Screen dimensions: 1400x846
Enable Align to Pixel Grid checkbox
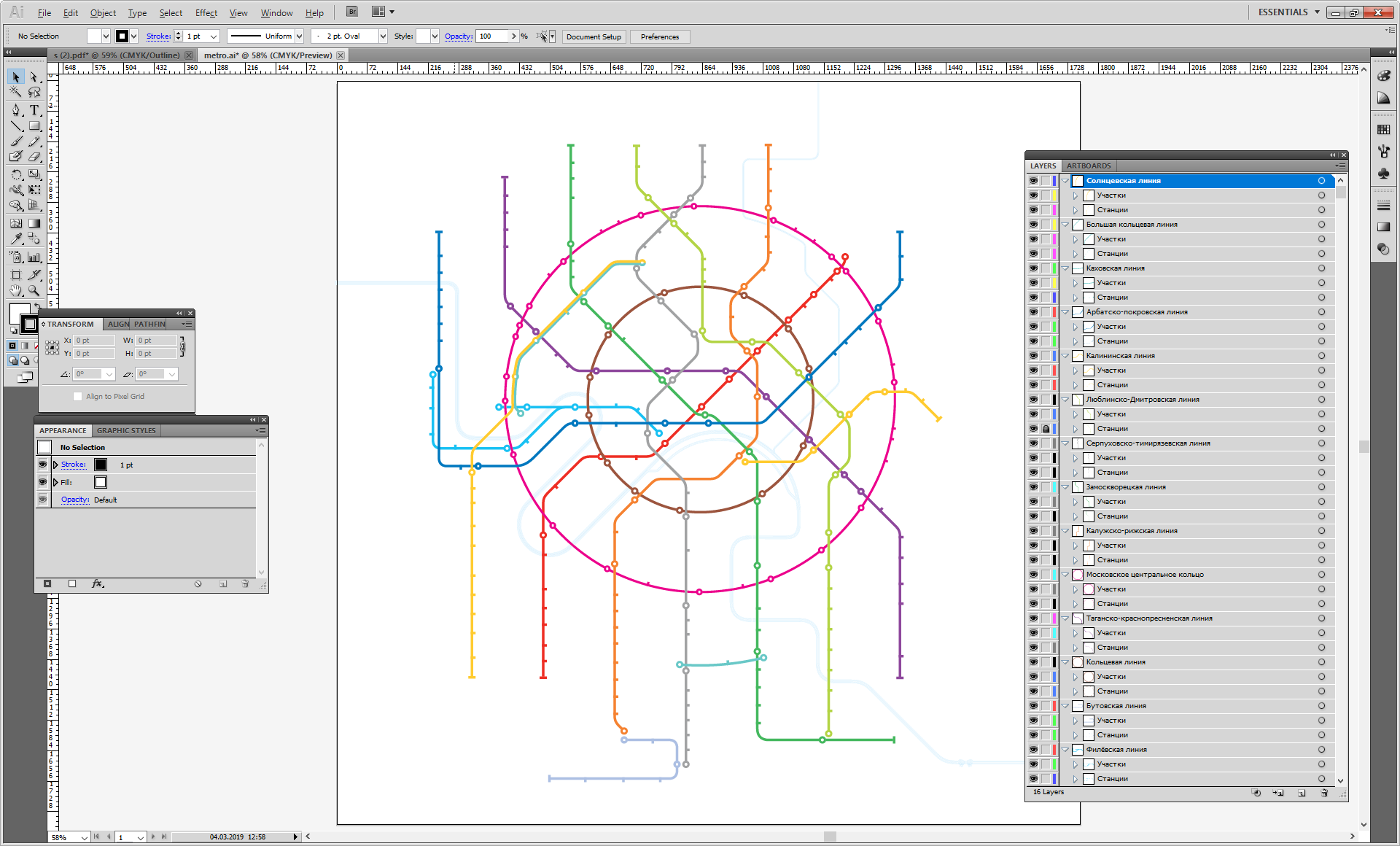(78, 397)
